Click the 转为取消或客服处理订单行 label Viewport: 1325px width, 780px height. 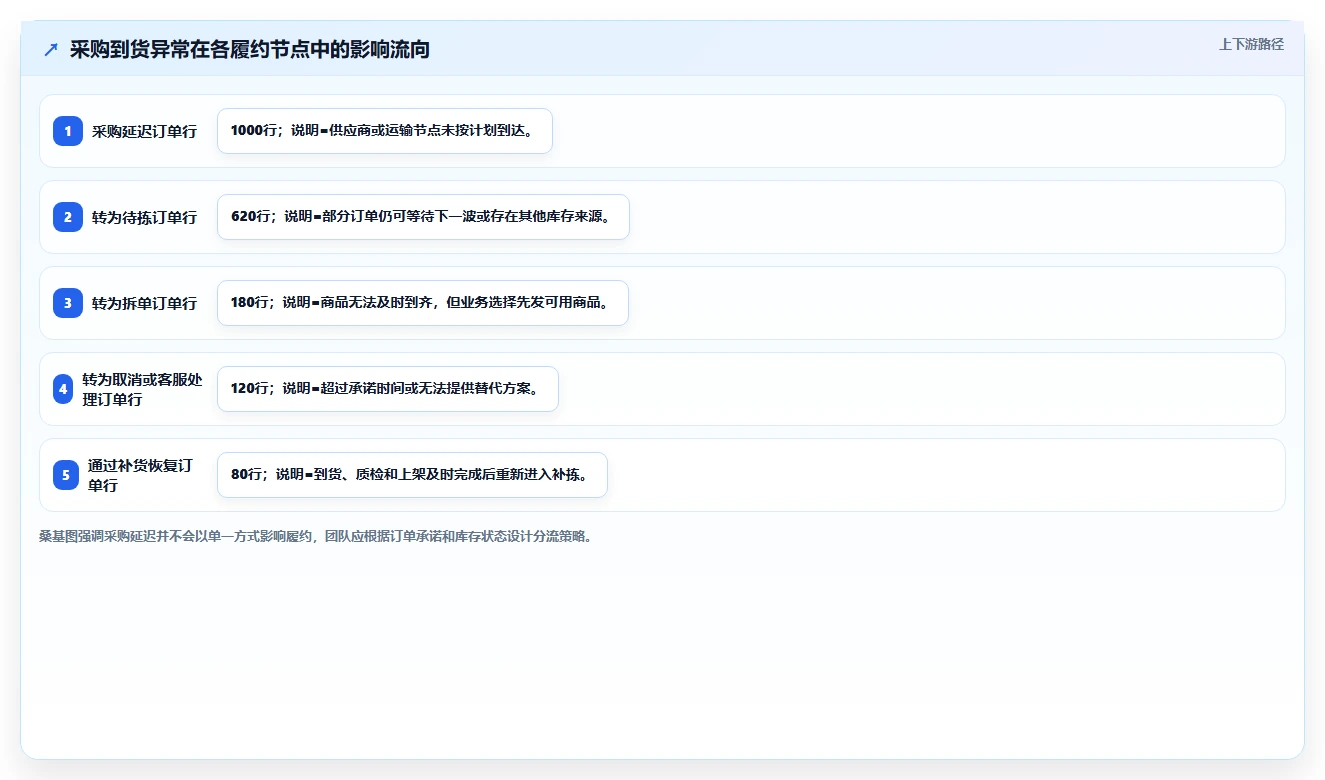coord(142,389)
